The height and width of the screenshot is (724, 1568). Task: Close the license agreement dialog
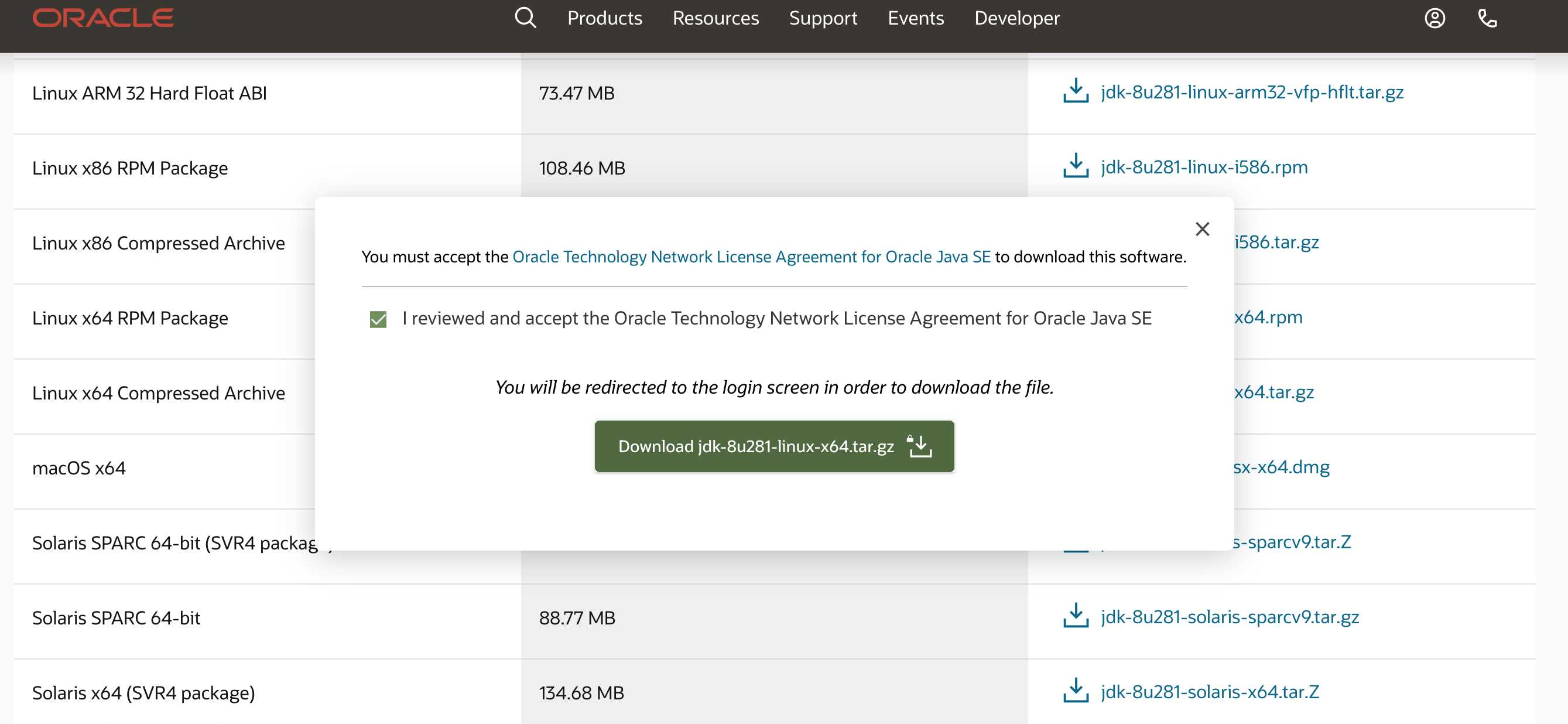click(1202, 229)
